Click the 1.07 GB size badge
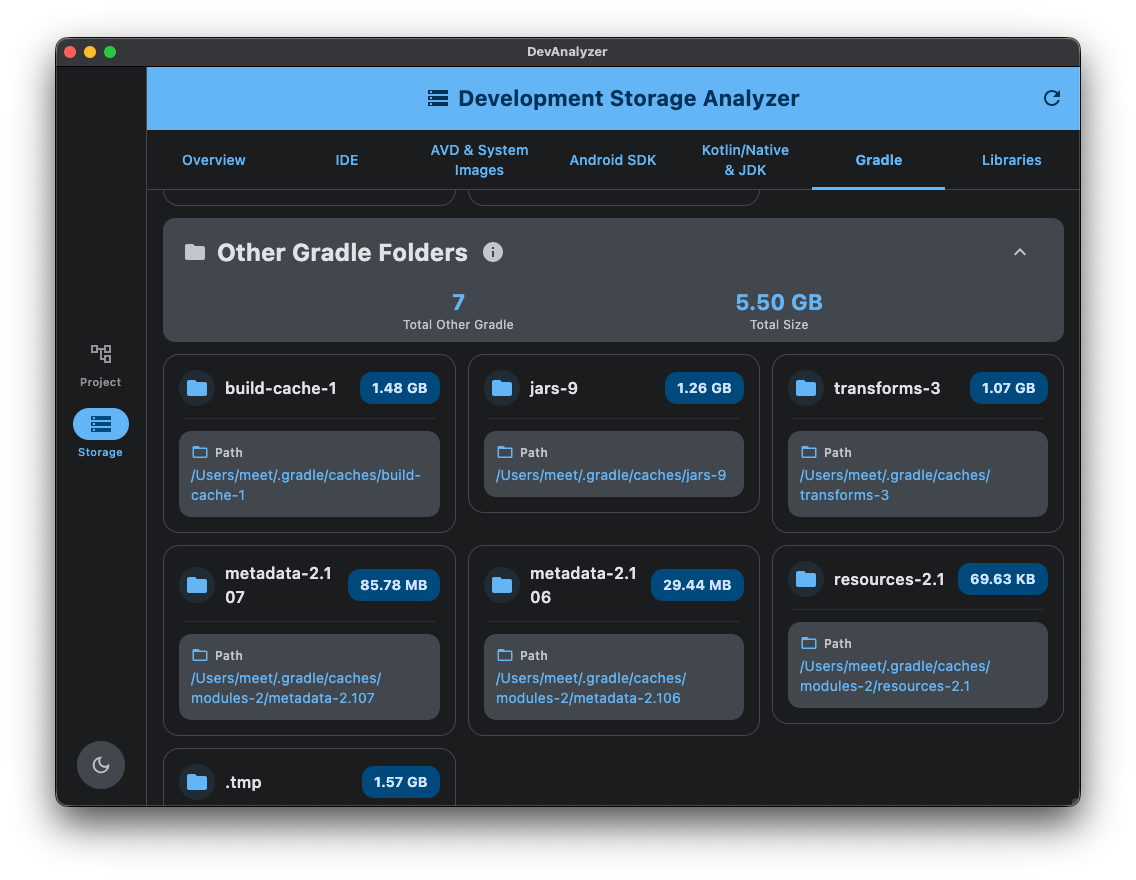 [1008, 388]
